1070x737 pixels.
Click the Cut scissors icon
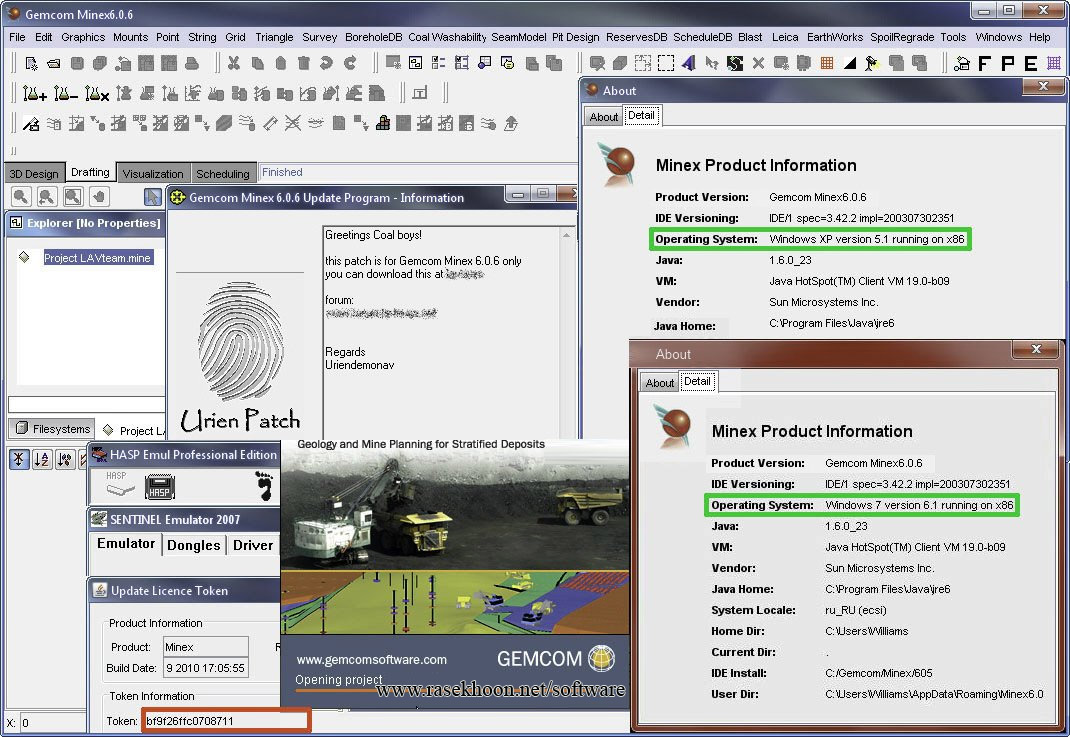tap(234, 63)
